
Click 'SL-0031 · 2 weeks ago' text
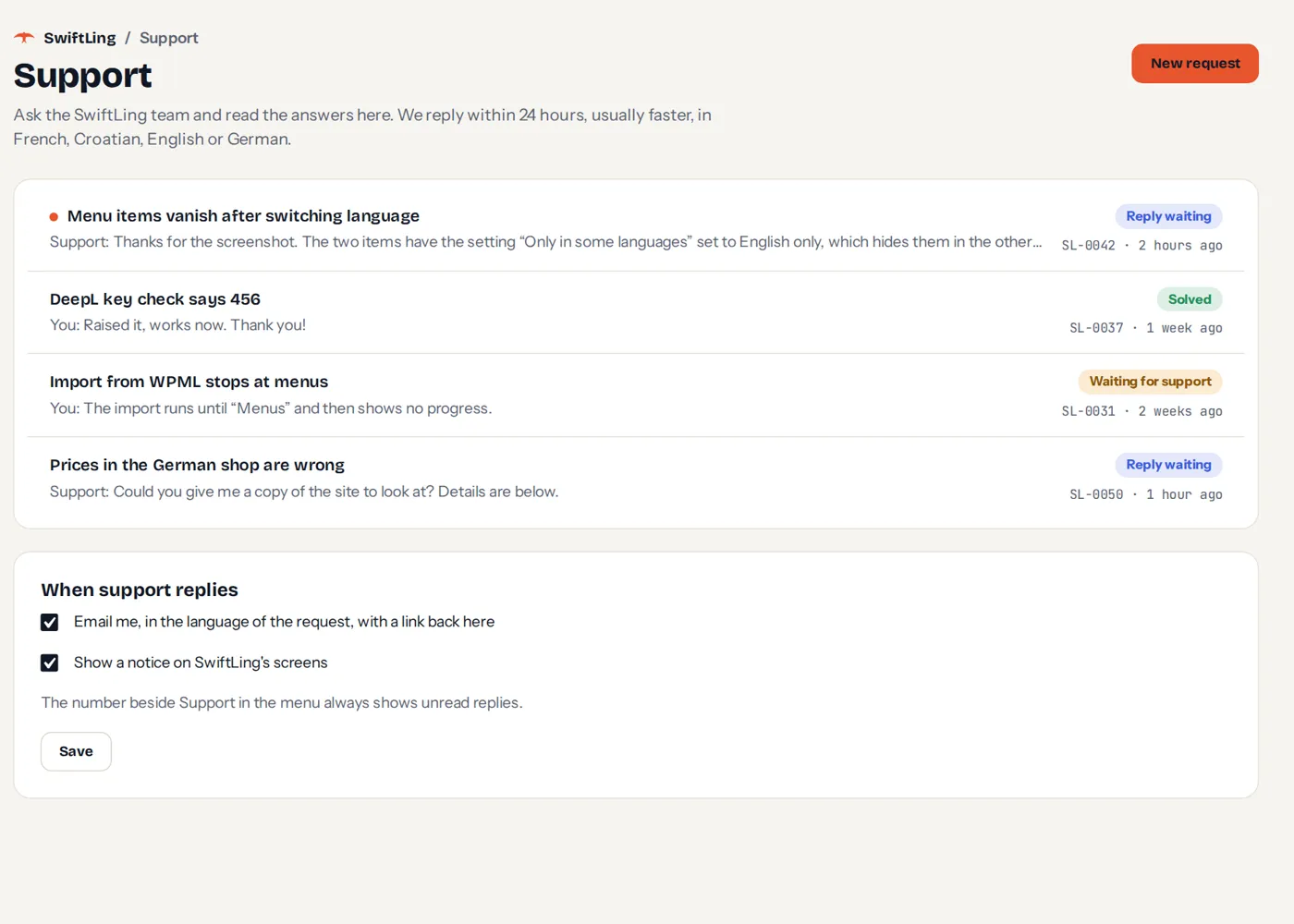coord(1141,411)
